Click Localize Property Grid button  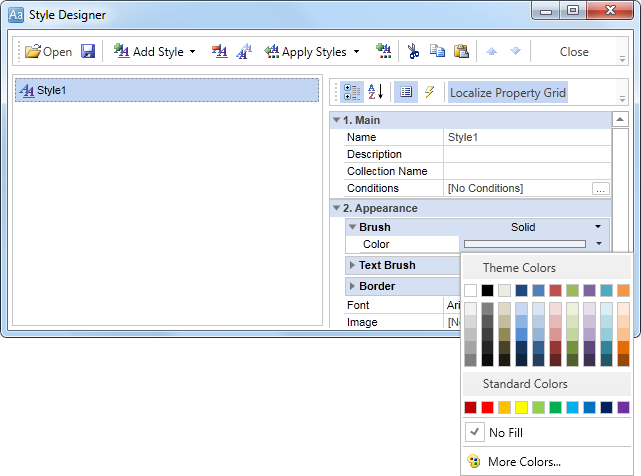508,93
